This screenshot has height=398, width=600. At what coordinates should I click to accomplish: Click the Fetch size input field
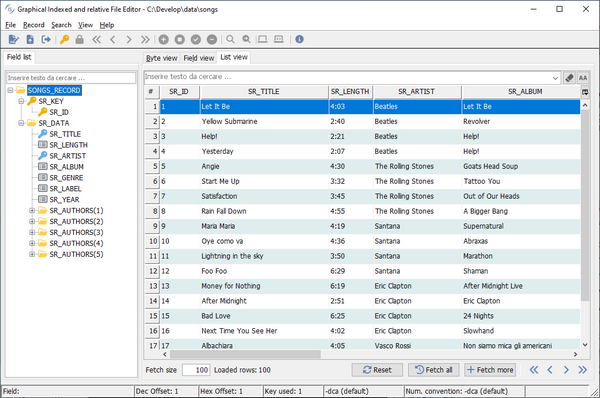196,370
